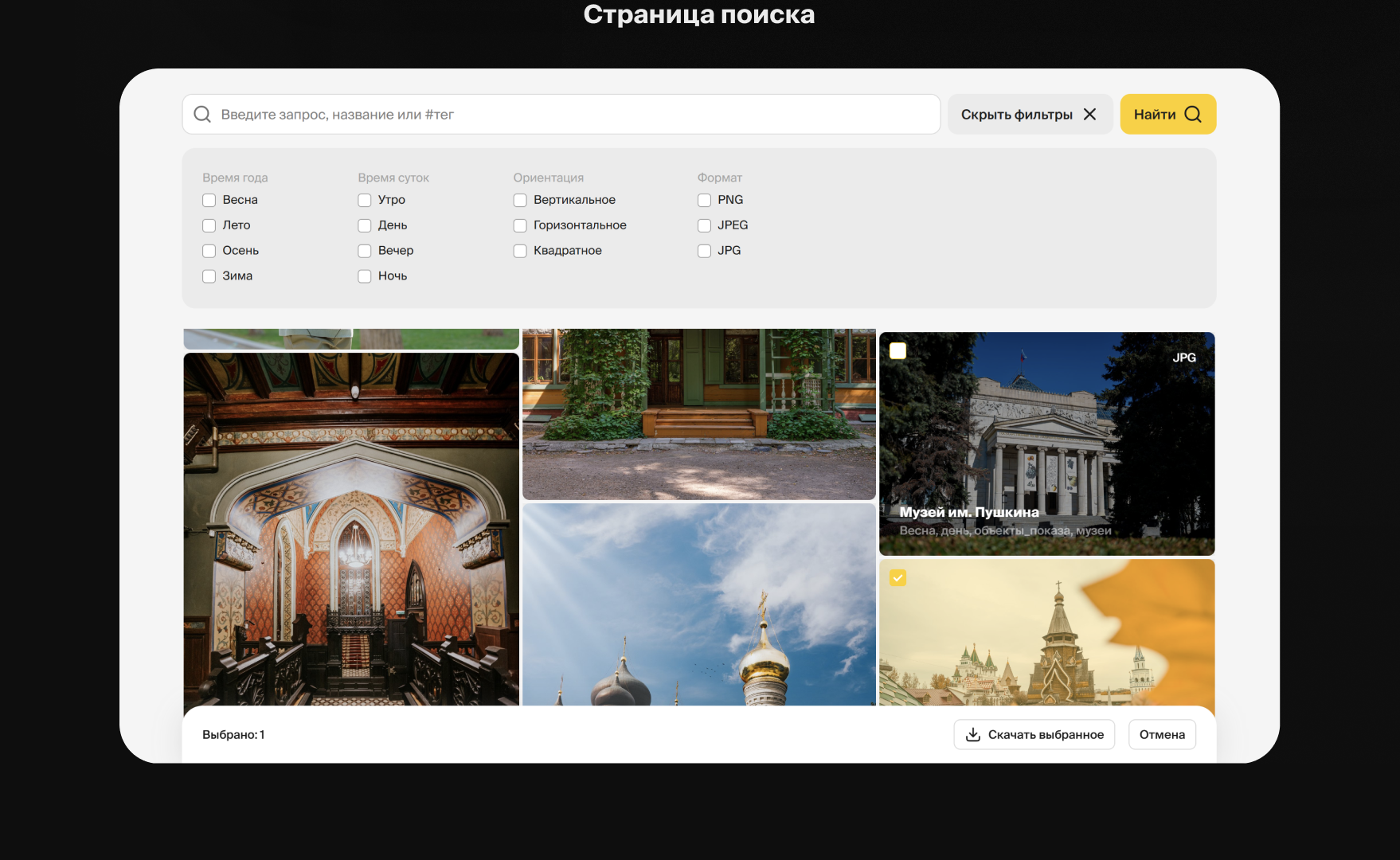1400x860 pixels.
Task: Open the wooden house porch photo
Action: [x=698, y=414]
